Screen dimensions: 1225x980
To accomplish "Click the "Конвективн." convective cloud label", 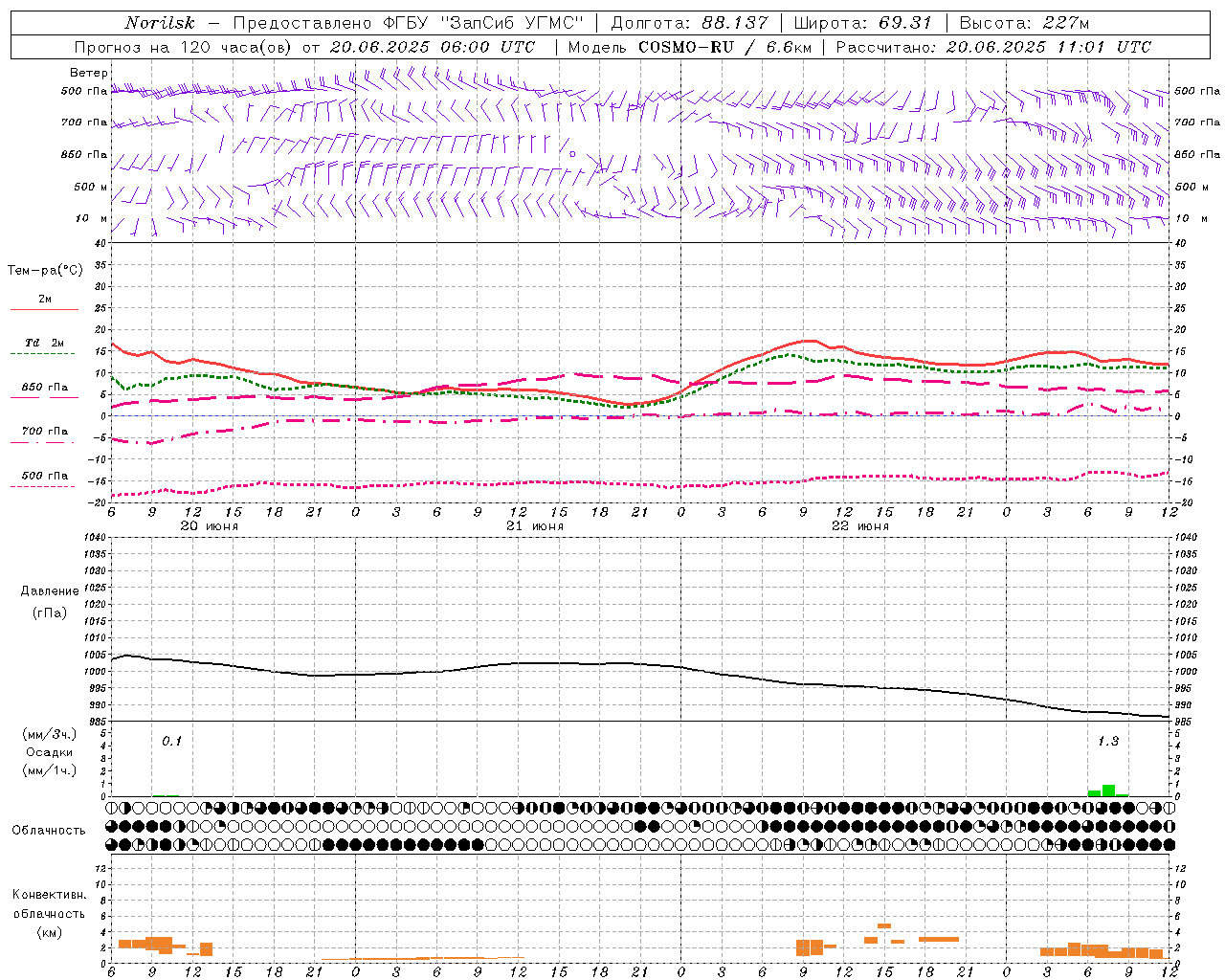I will click(49, 895).
